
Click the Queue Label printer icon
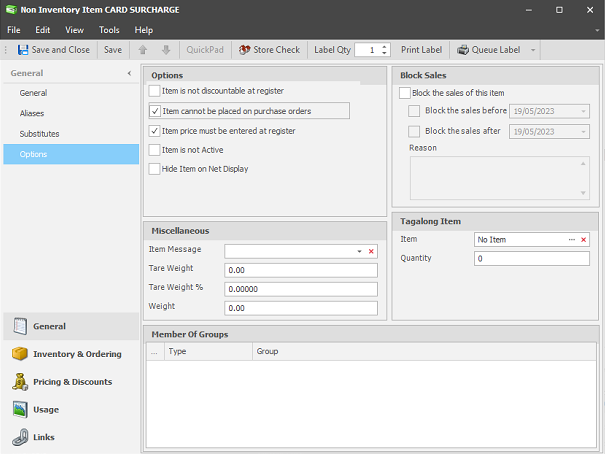(x=463, y=50)
